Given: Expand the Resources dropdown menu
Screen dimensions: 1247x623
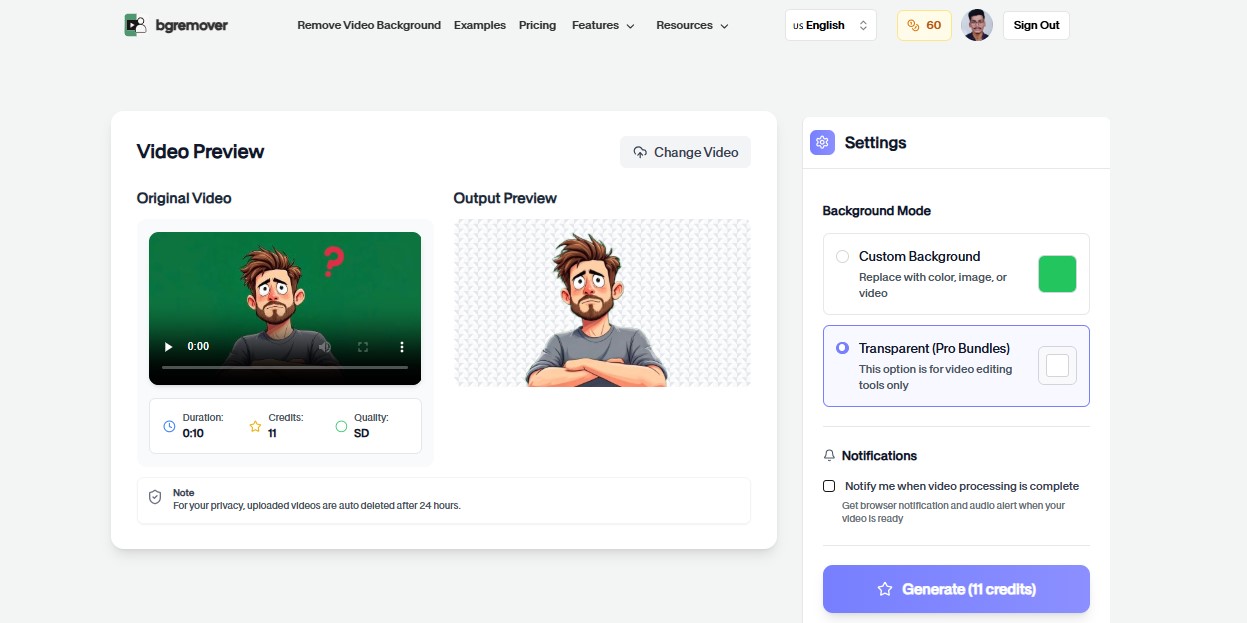Looking at the screenshot, I should point(692,25).
